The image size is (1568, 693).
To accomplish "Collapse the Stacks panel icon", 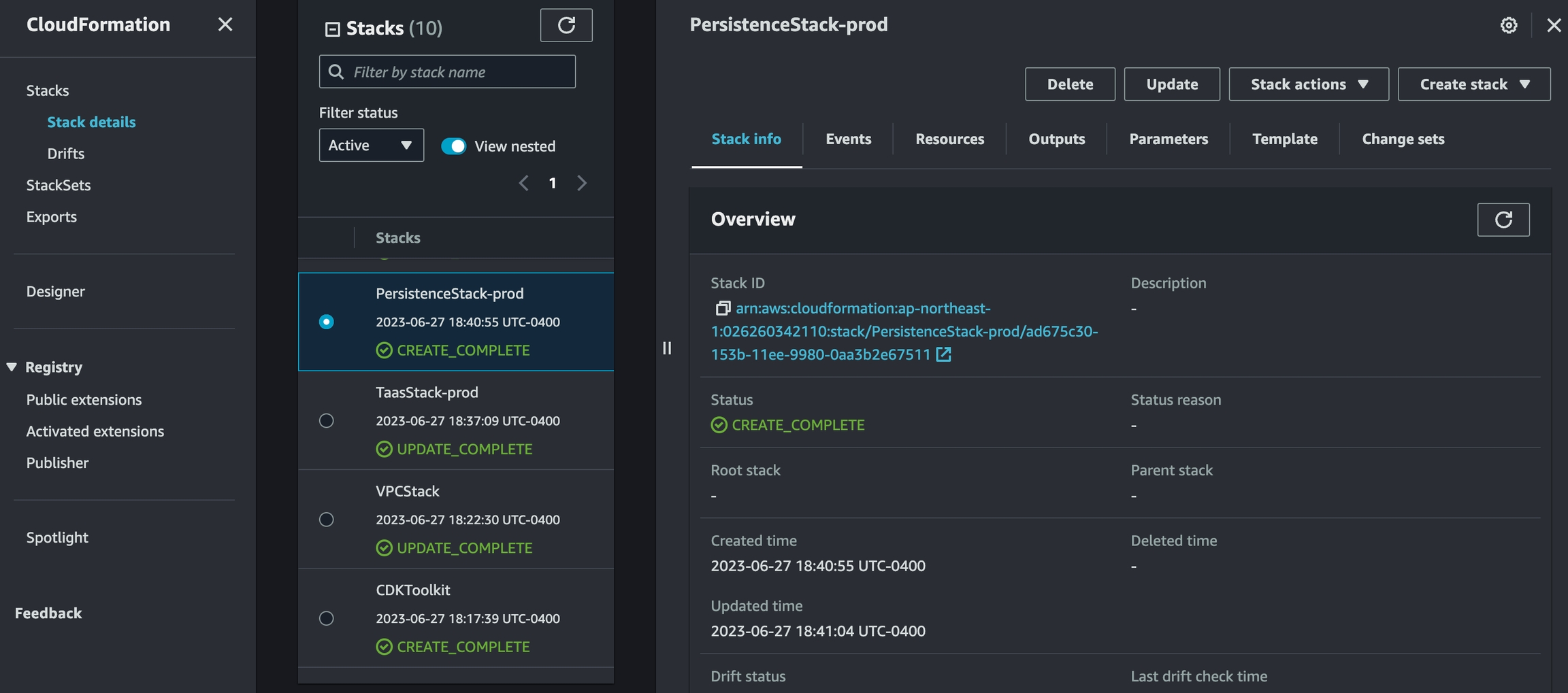I will pyautogui.click(x=332, y=29).
